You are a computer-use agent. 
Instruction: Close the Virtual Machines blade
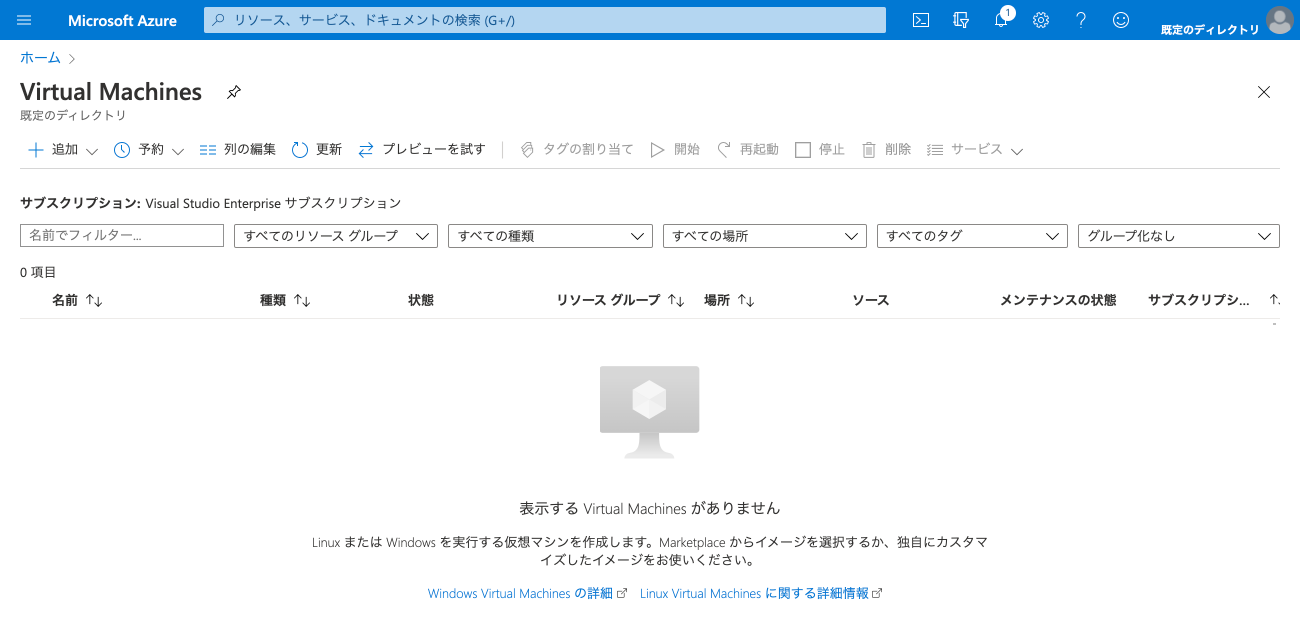[x=1264, y=92]
